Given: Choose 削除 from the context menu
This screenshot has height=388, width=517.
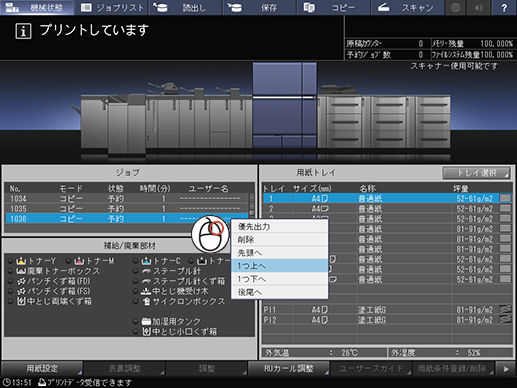Looking at the screenshot, I should 280,240.
